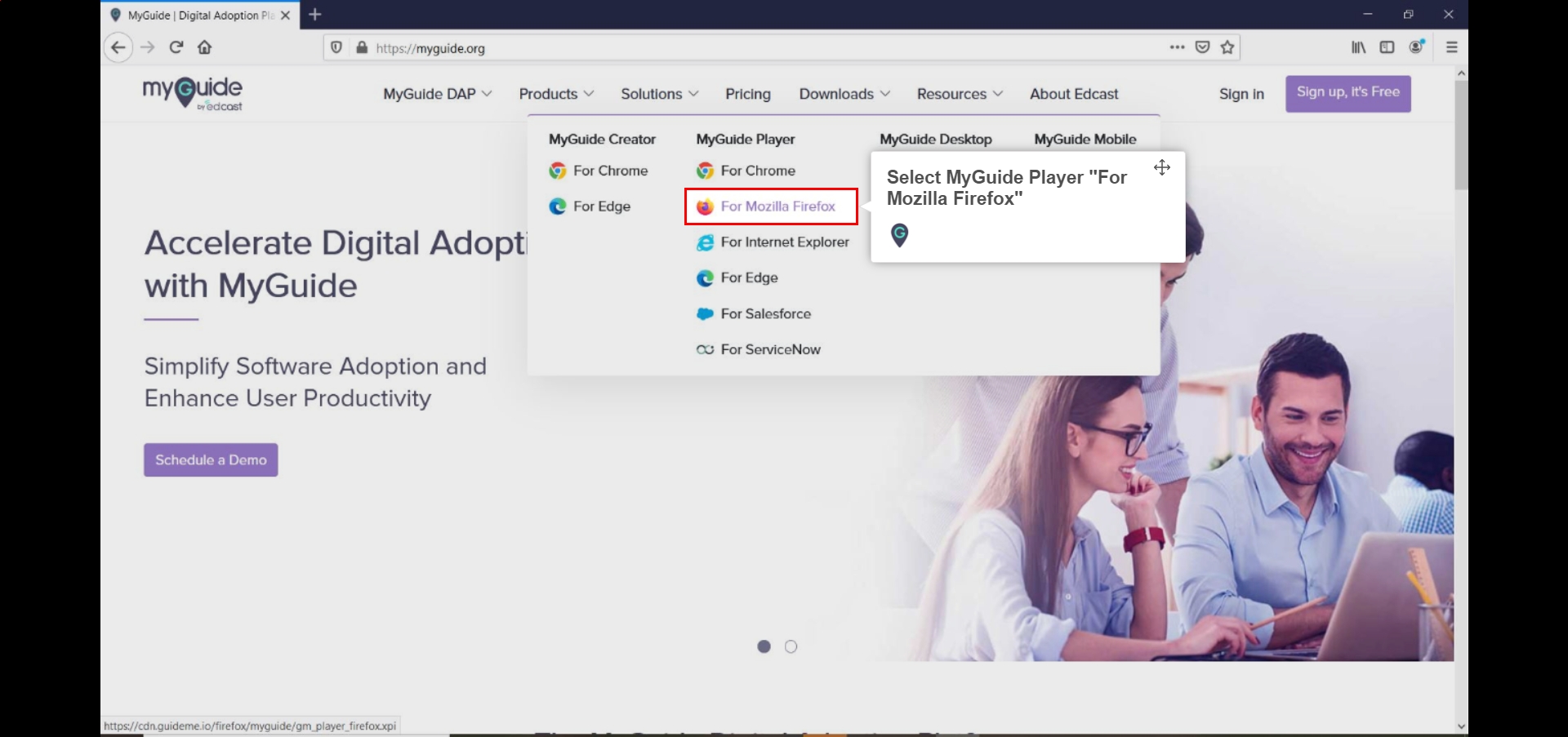Click the Edge icon under MyGuide Creator

tap(558, 206)
